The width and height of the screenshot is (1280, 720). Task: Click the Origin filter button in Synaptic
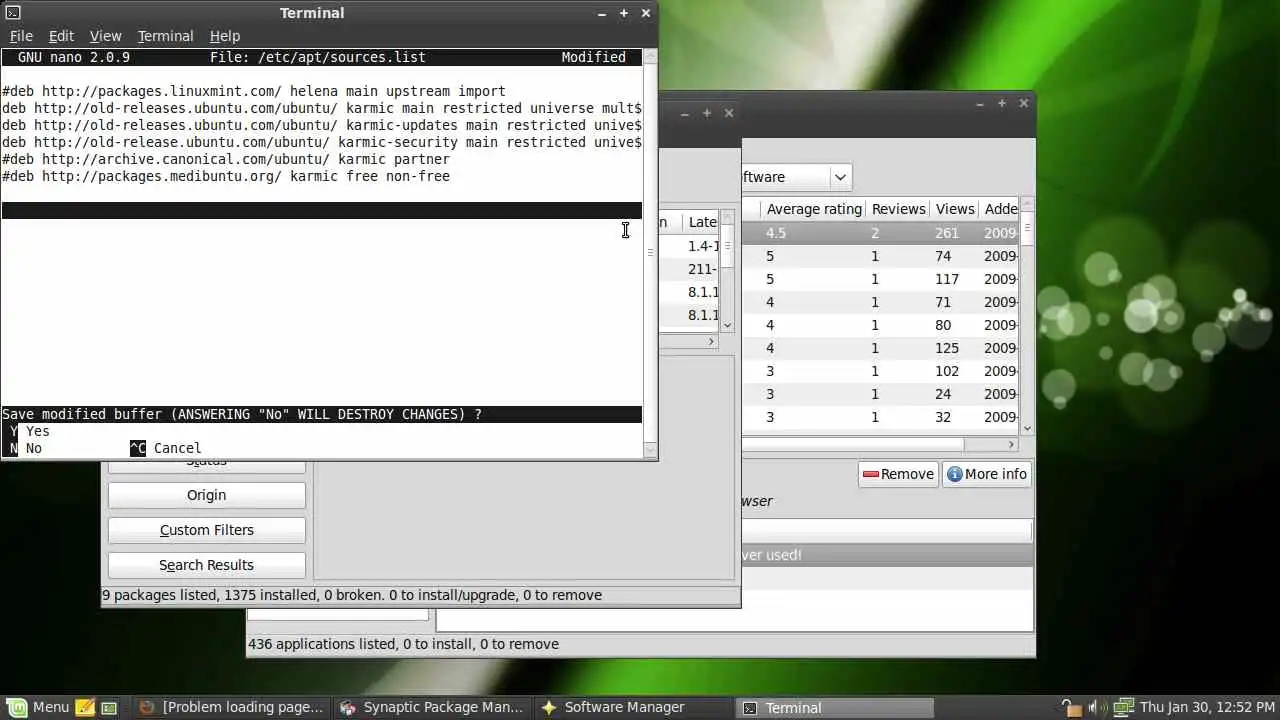point(207,495)
